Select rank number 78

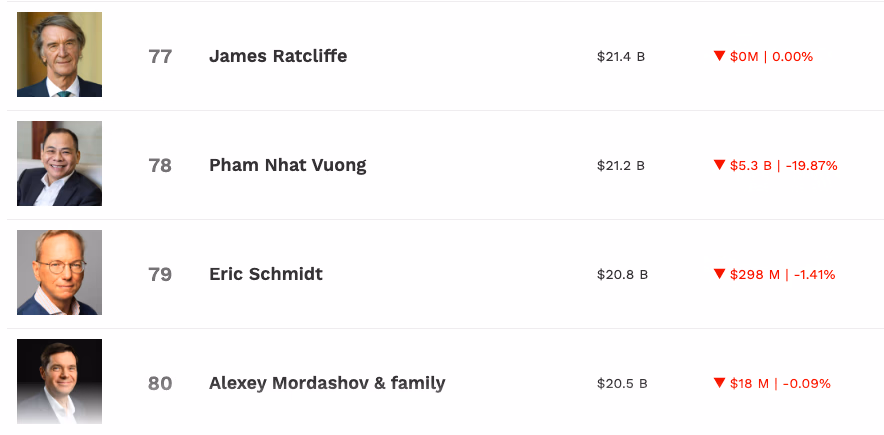point(160,165)
